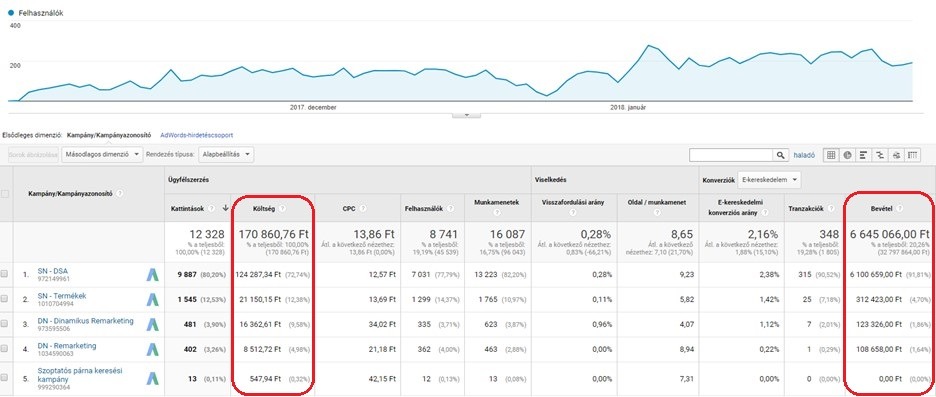The width and height of the screenshot is (936, 397).
Task: Click the help icon next to Kattintások
Action: tap(212, 208)
